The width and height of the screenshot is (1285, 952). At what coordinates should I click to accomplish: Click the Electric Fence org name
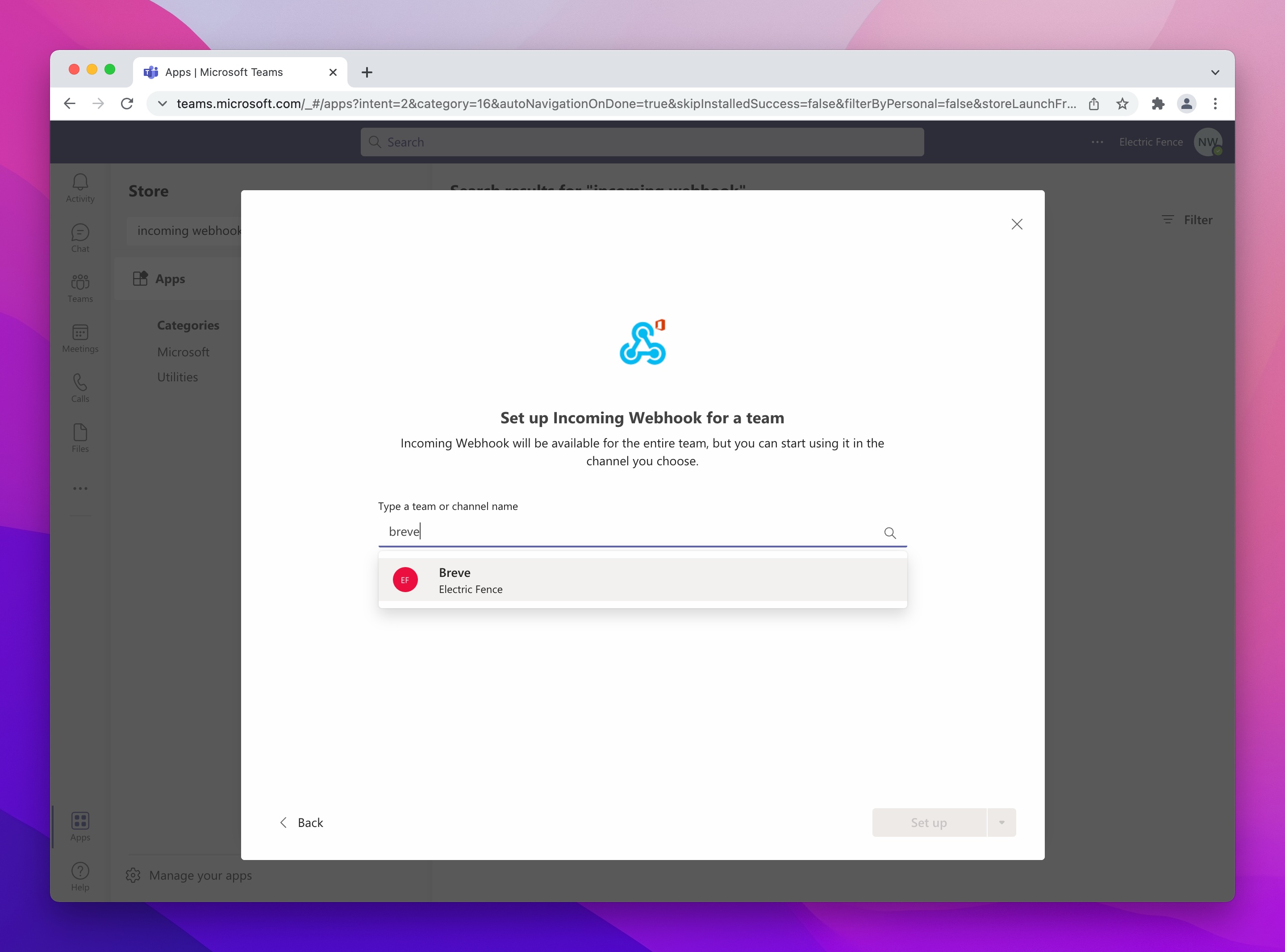[1151, 142]
